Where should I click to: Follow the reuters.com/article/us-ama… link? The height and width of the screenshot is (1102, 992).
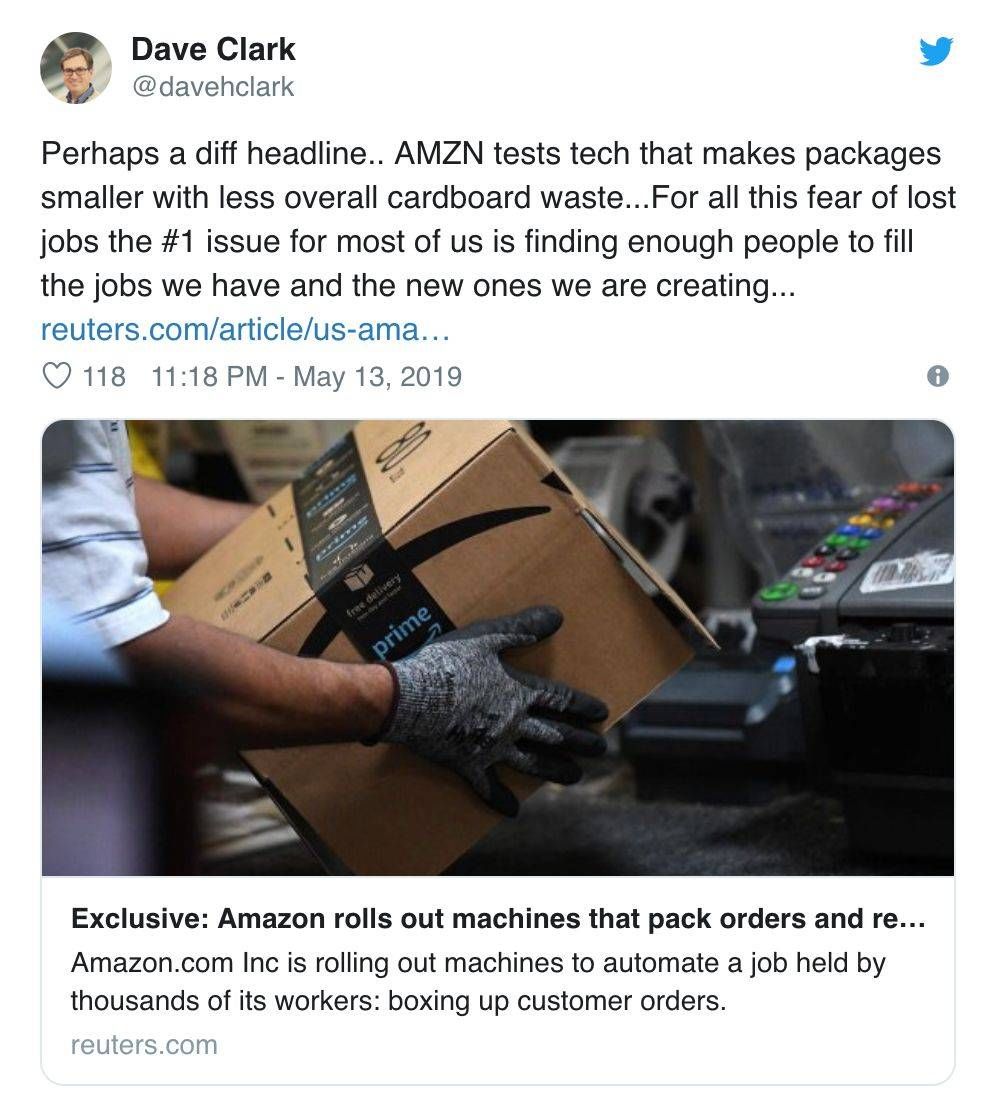click(x=245, y=329)
